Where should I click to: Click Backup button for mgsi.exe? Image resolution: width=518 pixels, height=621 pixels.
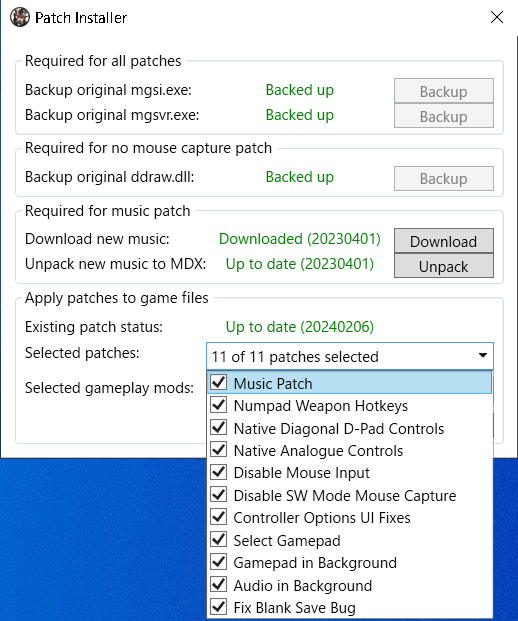tap(444, 91)
